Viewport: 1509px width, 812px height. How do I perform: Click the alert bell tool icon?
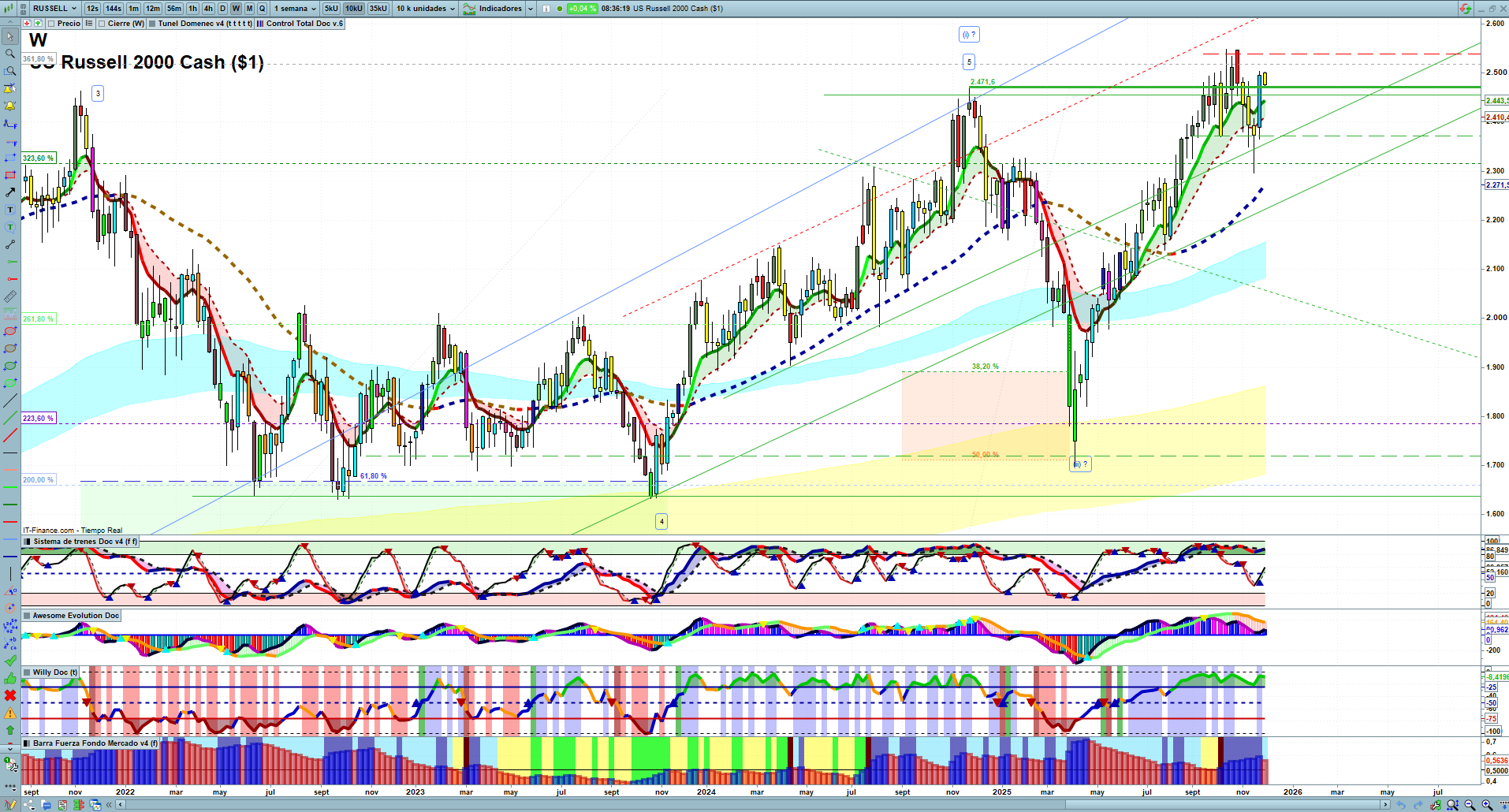10,106
